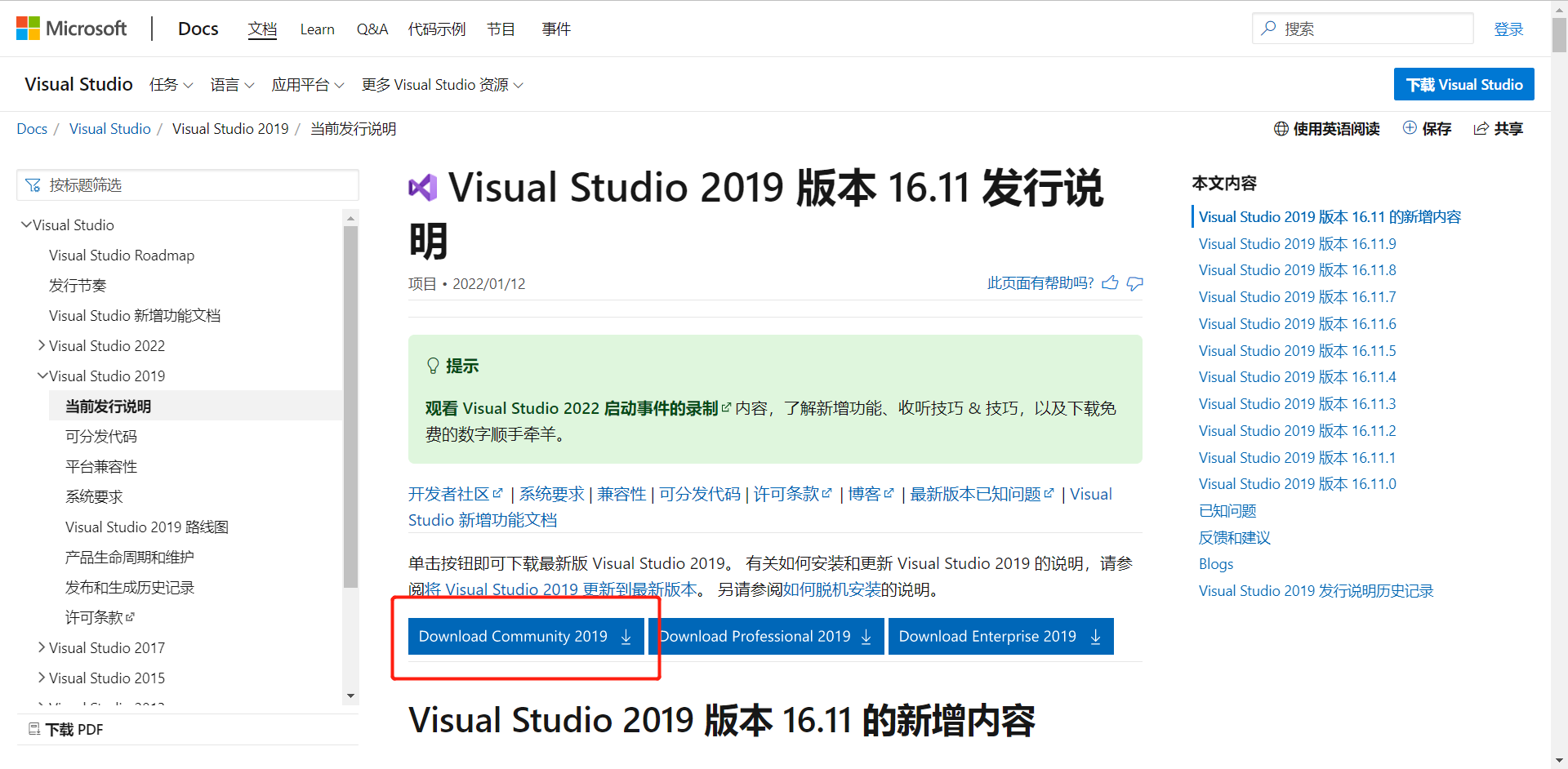
Task: Click Visual Studio breadcrumb link
Action: [x=110, y=129]
